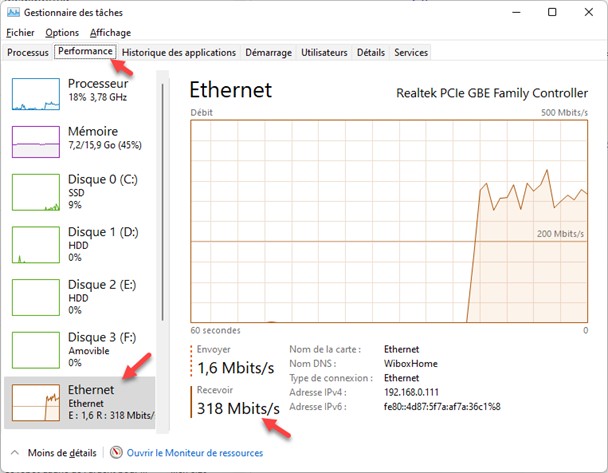The height and width of the screenshot is (473, 608).
Task: Open the Mémoire usage graph entry
Action: 36,141
